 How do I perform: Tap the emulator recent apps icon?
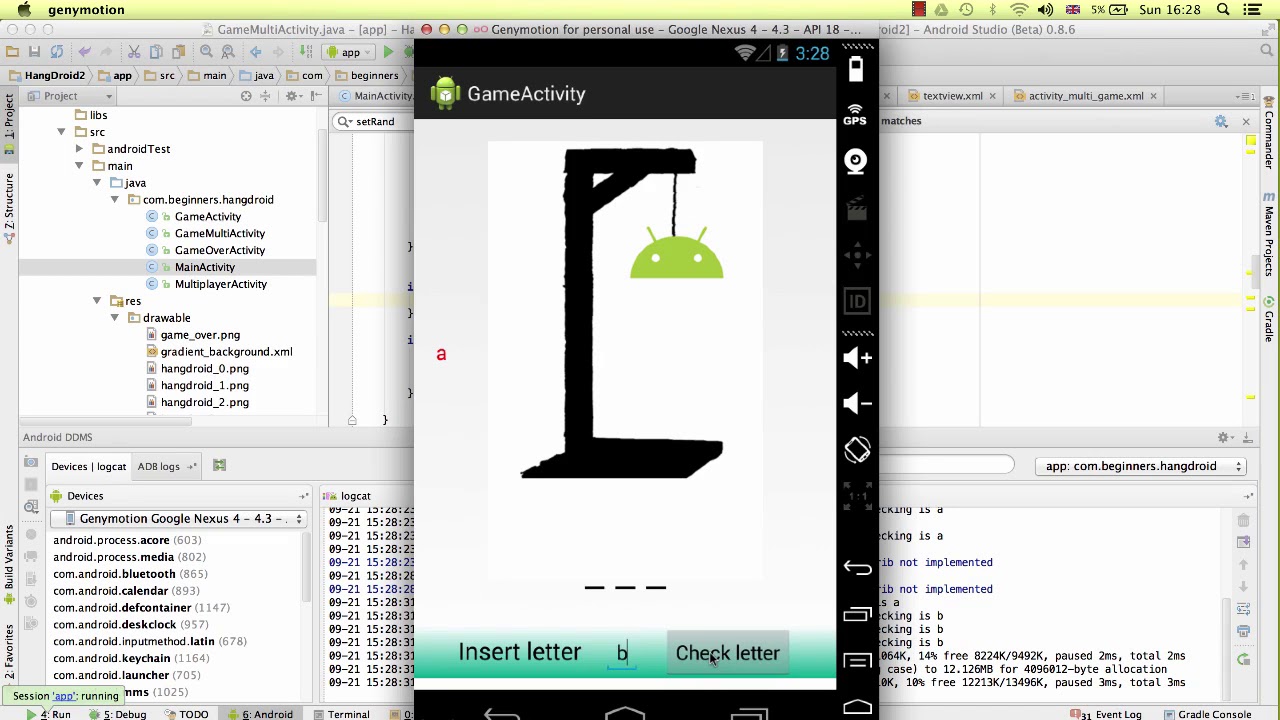(857, 614)
